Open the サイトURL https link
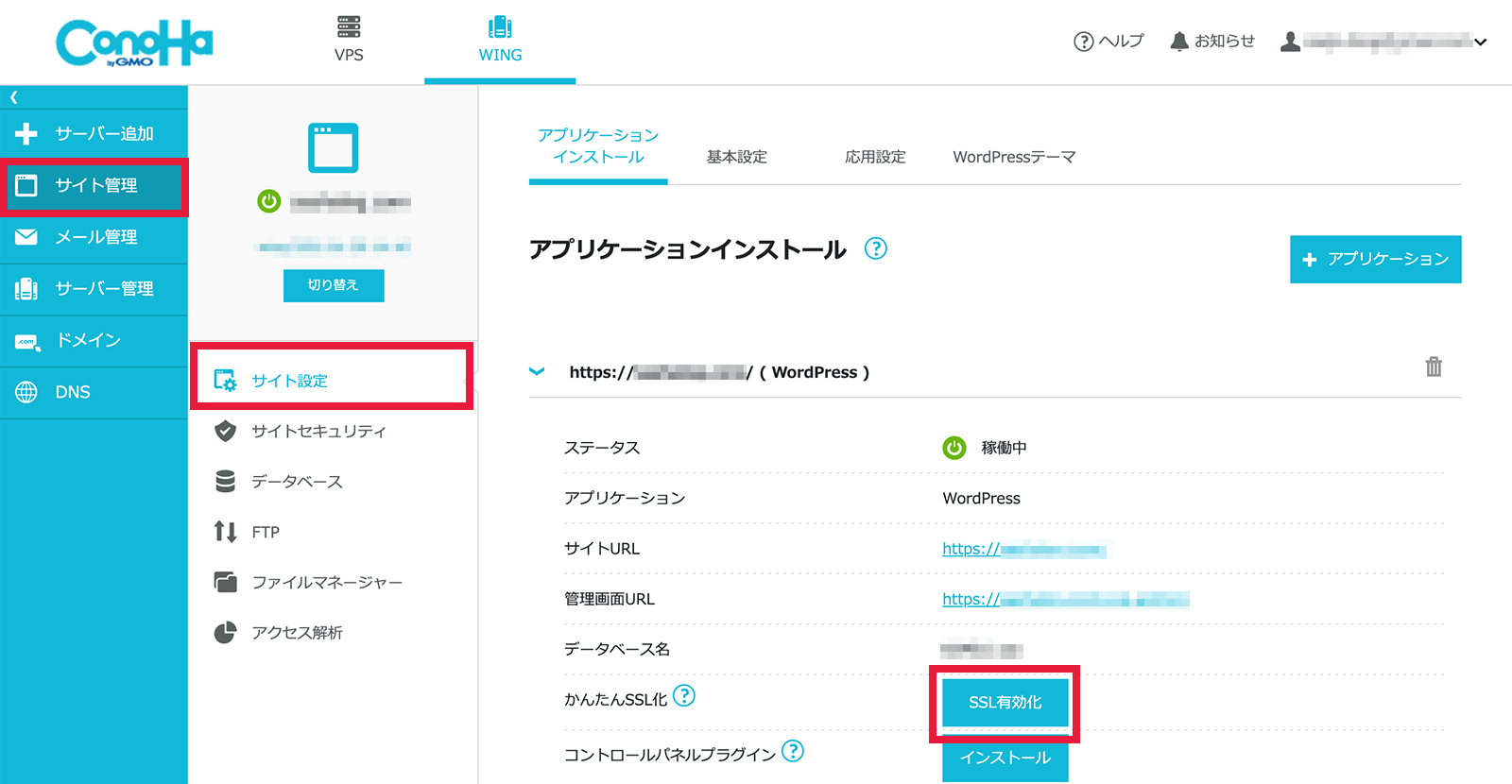 point(1023,549)
